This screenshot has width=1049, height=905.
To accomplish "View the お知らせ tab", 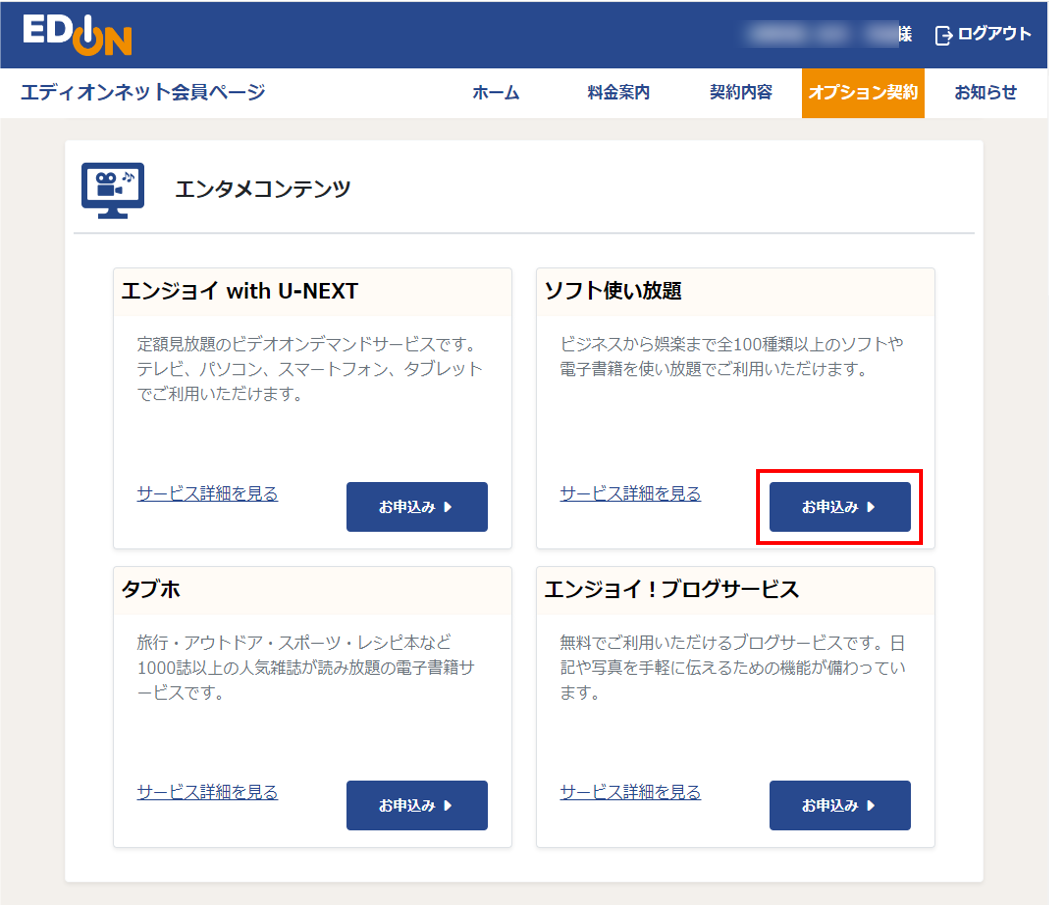I will click(x=984, y=92).
